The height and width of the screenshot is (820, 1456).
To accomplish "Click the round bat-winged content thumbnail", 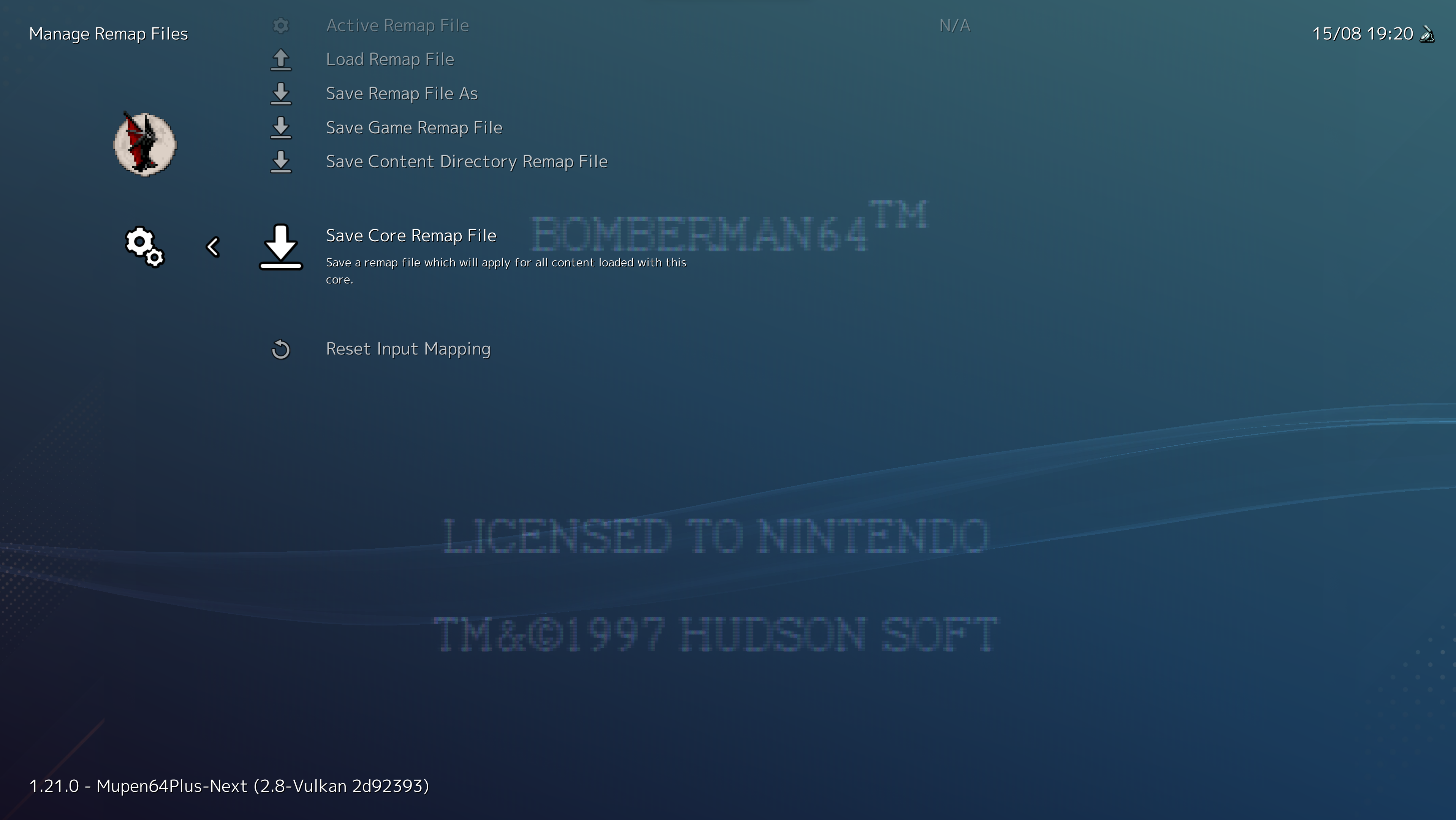I will (x=145, y=144).
